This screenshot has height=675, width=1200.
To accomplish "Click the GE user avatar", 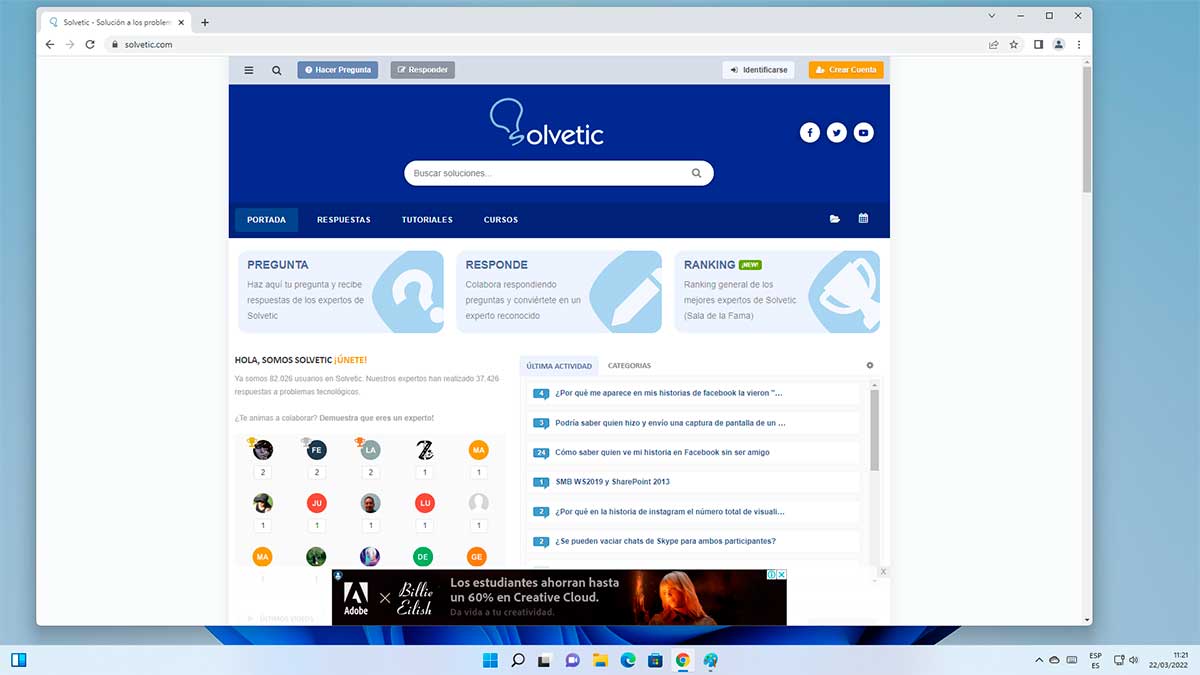I will coord(477,557).
